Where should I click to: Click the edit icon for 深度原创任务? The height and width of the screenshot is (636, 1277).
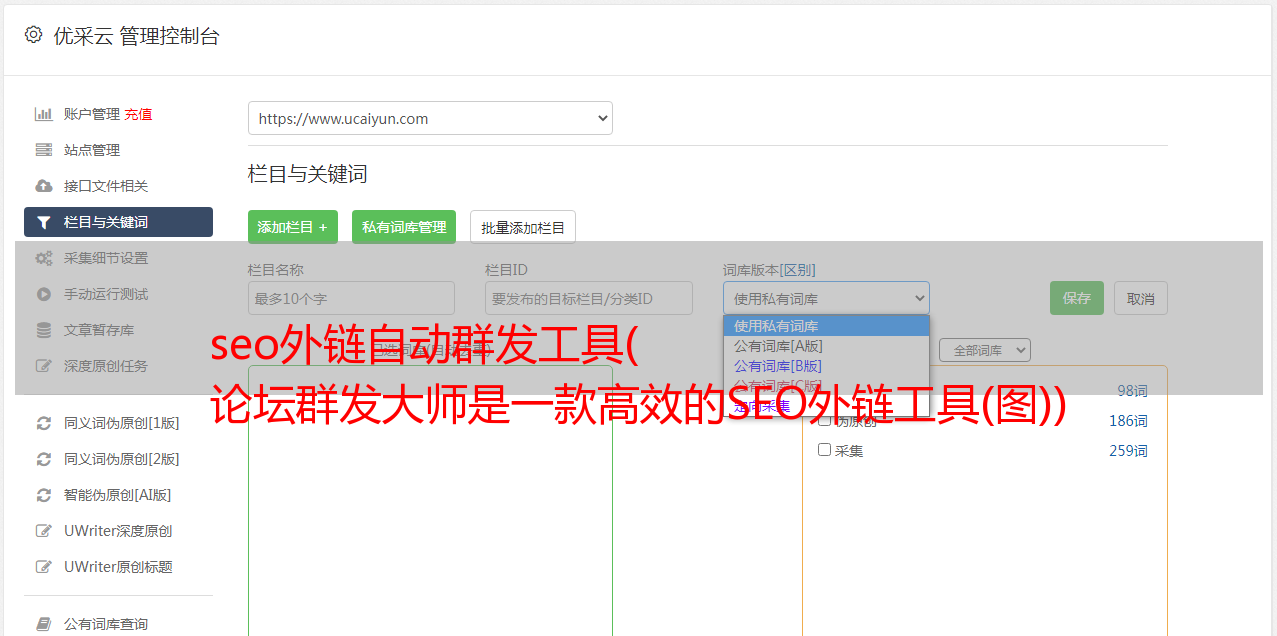point(44,366)
